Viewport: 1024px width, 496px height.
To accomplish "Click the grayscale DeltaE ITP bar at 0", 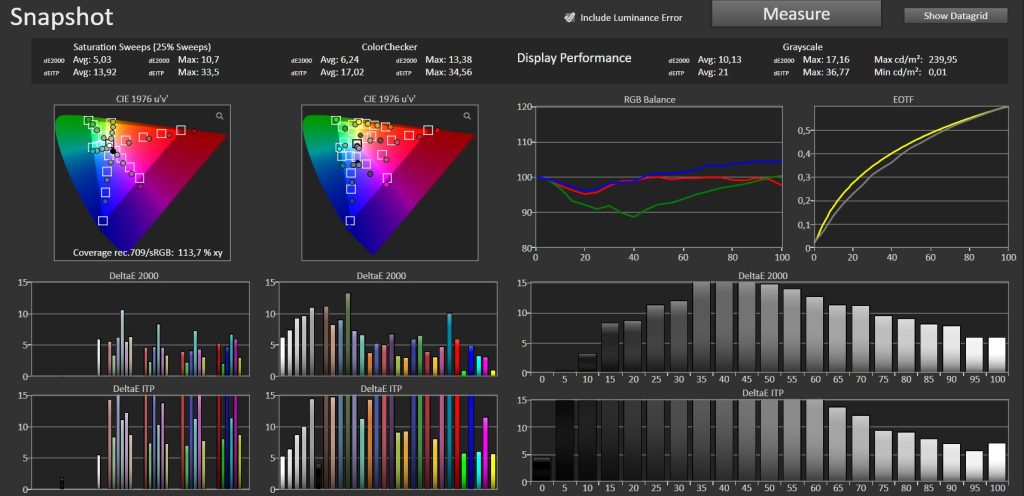I will pos(541,469).
